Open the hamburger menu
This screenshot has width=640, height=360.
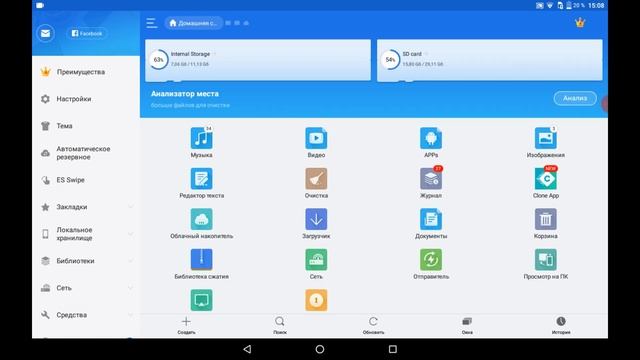(x=151, y=23)
